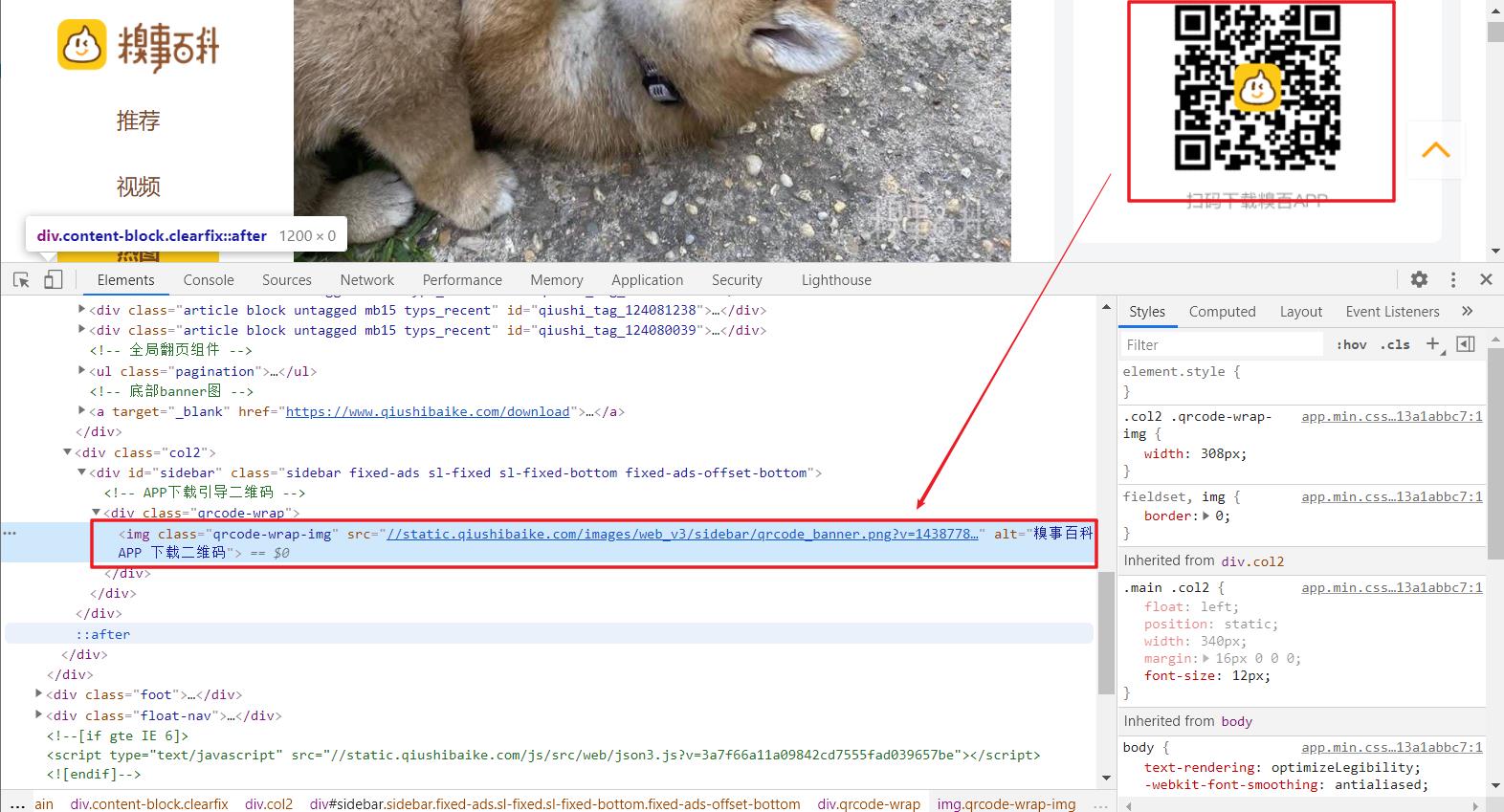Click the Qiushibaike site logo

[139, 46]
